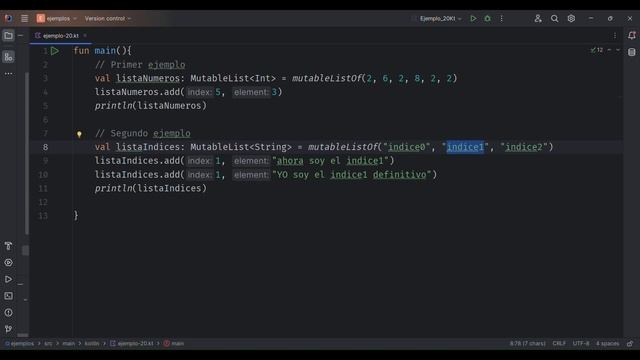This screenshot has width=640, height=360.
Task: Open the Version control dropdown
Action: tap(108, 18)
